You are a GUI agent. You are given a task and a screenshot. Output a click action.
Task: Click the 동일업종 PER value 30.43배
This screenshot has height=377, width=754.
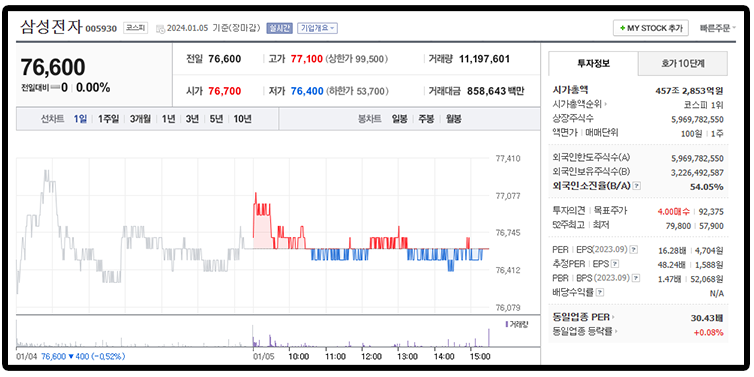coord(708,318)
